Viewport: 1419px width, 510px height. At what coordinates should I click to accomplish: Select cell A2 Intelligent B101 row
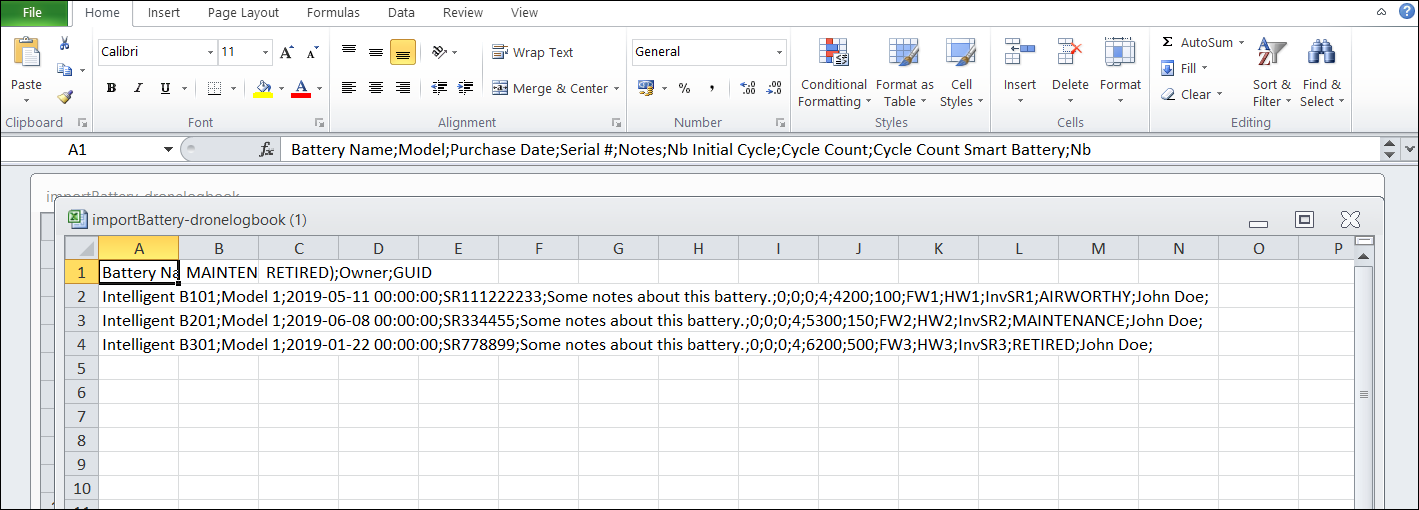pyautogui.click(x=138, y=296)
